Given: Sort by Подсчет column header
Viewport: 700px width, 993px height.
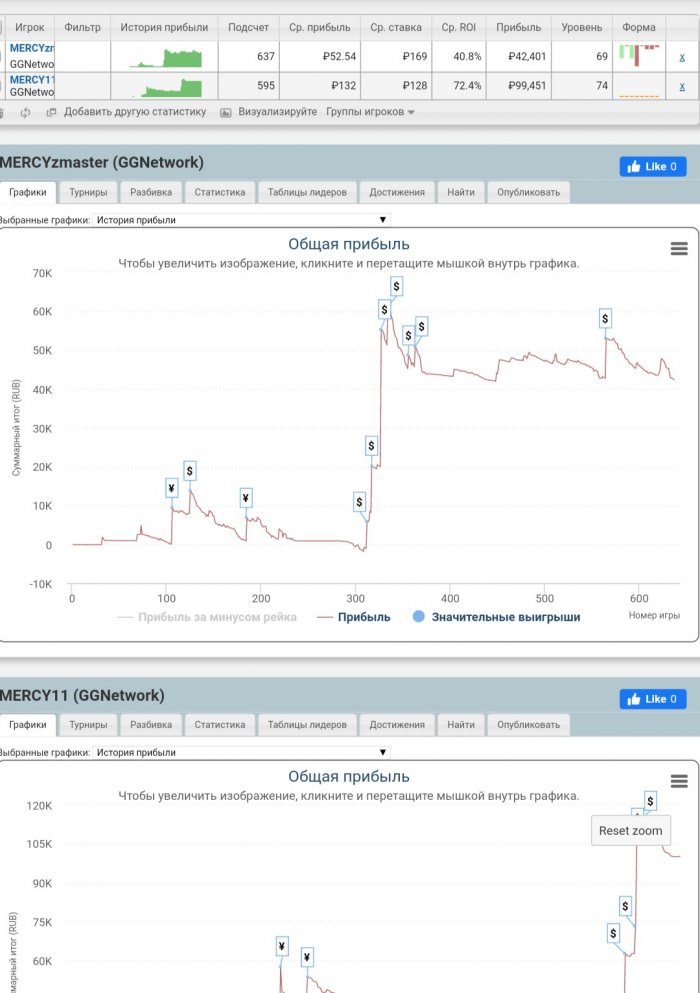Looking at the screenshot, I should click(x=248, y=28).
